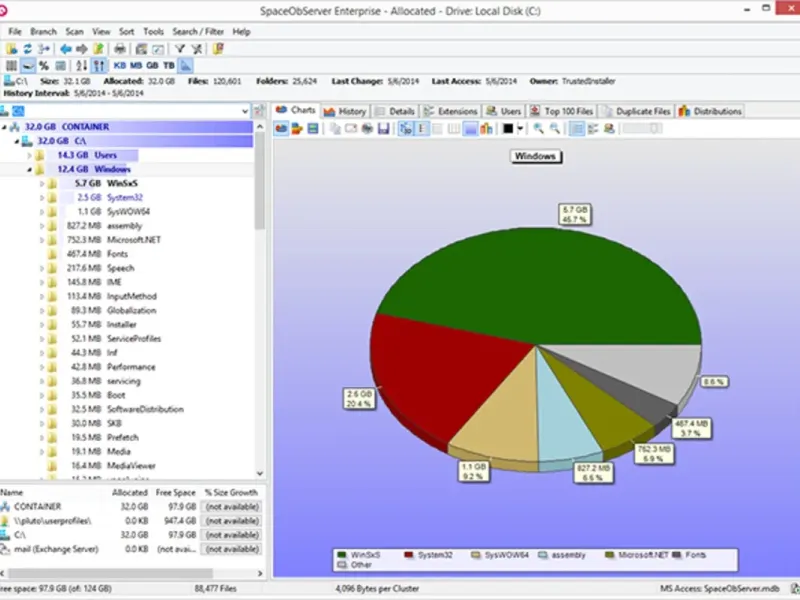This screenshot has height=600, width=800.
Task: Switch size units to MB
Action: coord(136,65)
